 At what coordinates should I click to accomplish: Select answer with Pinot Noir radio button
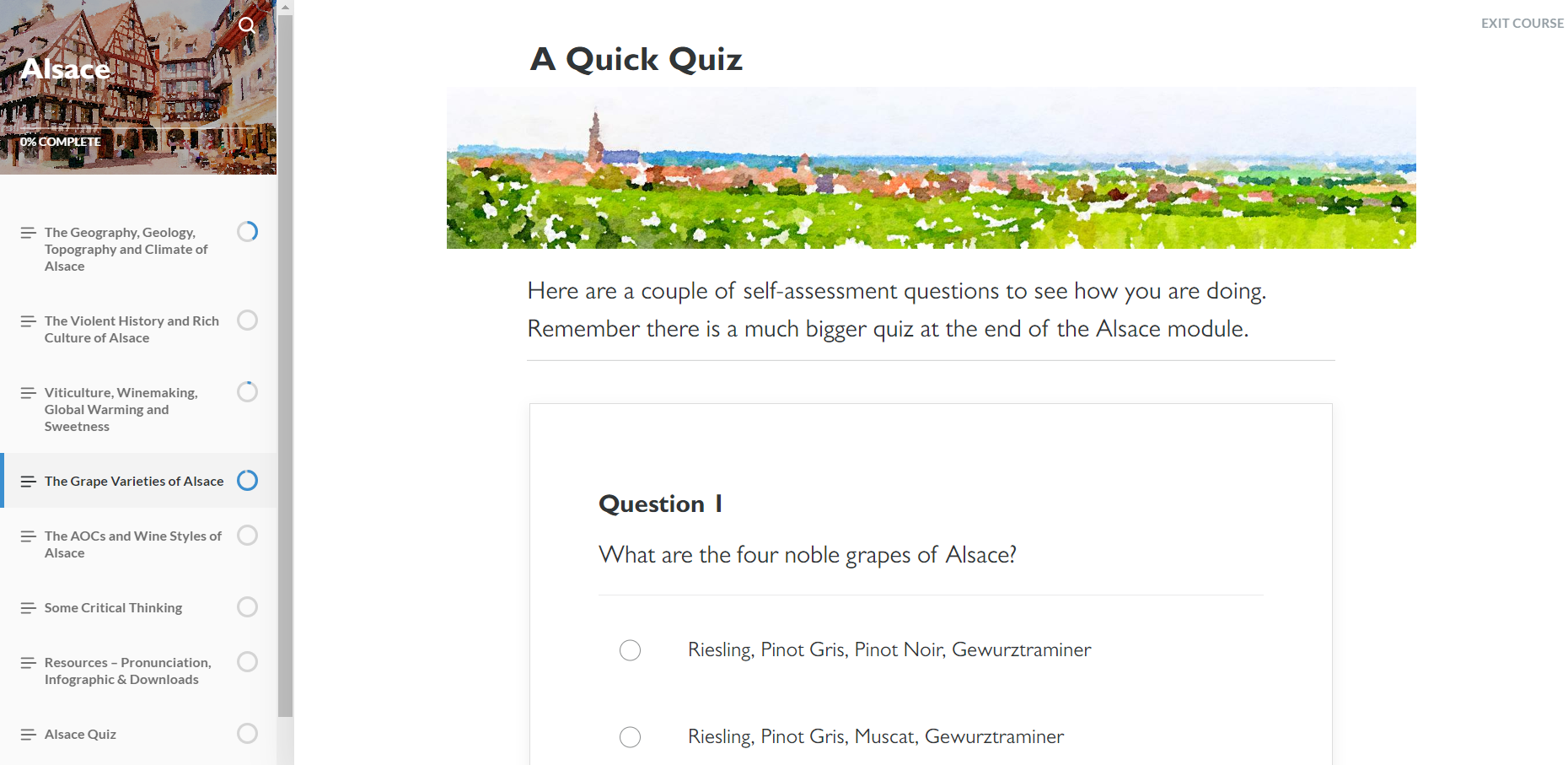coord(630,650)
